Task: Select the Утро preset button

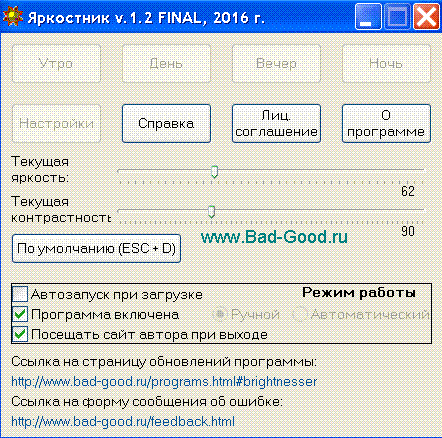Action: [x=56, y=63]
